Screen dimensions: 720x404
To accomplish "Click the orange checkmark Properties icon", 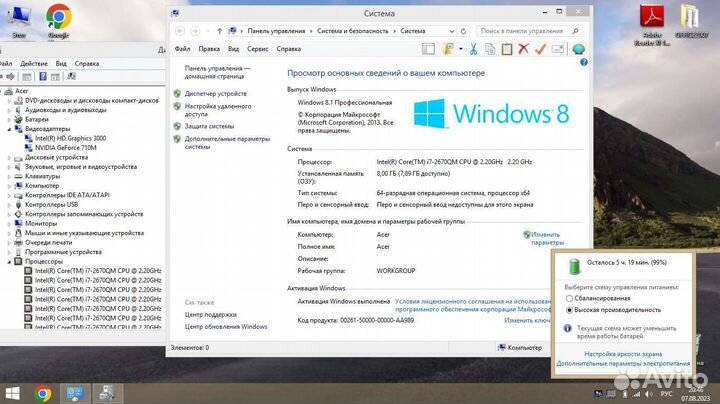I will tap(540, 49).
